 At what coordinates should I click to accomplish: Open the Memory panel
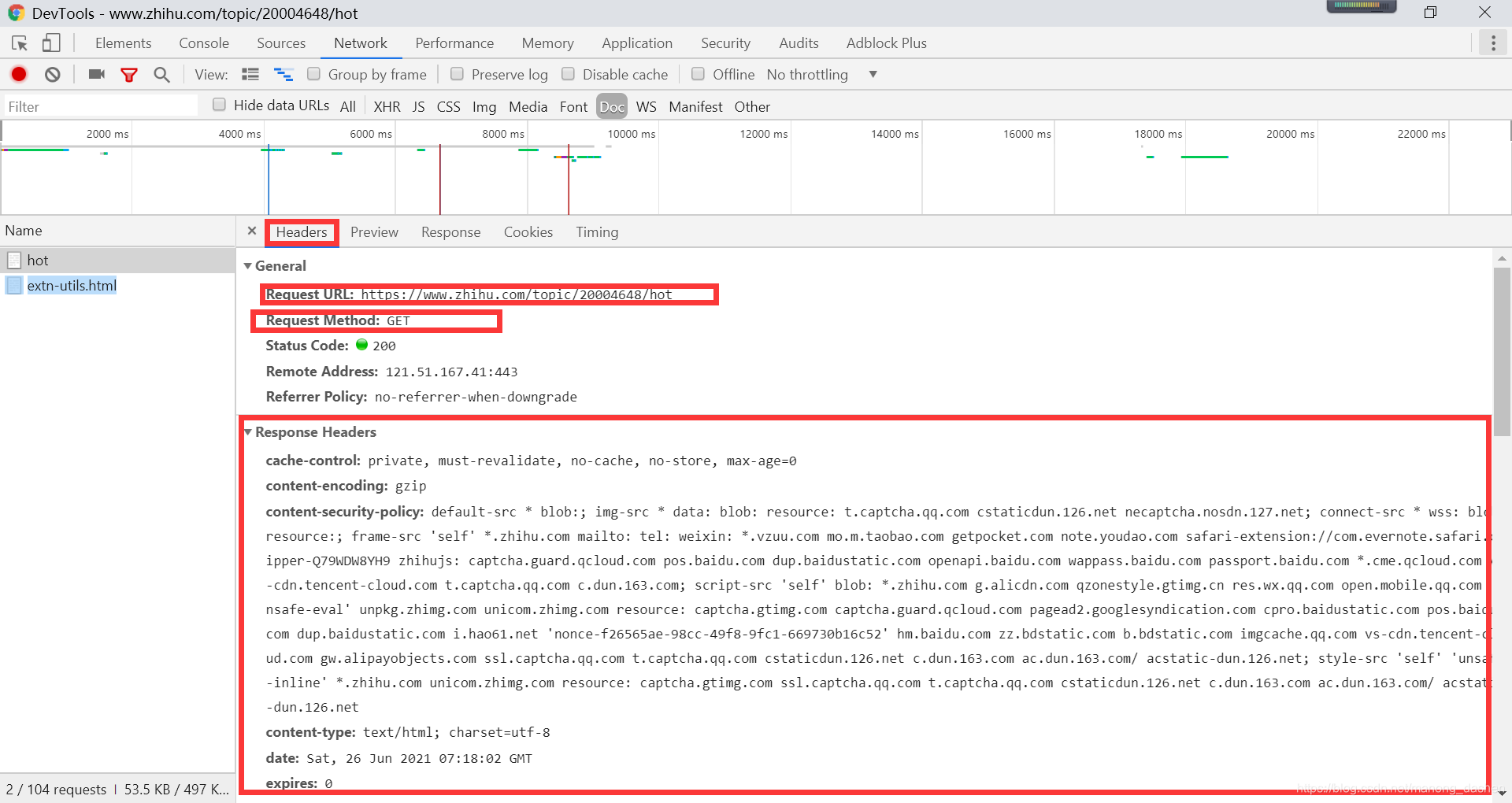pos(547,43)
